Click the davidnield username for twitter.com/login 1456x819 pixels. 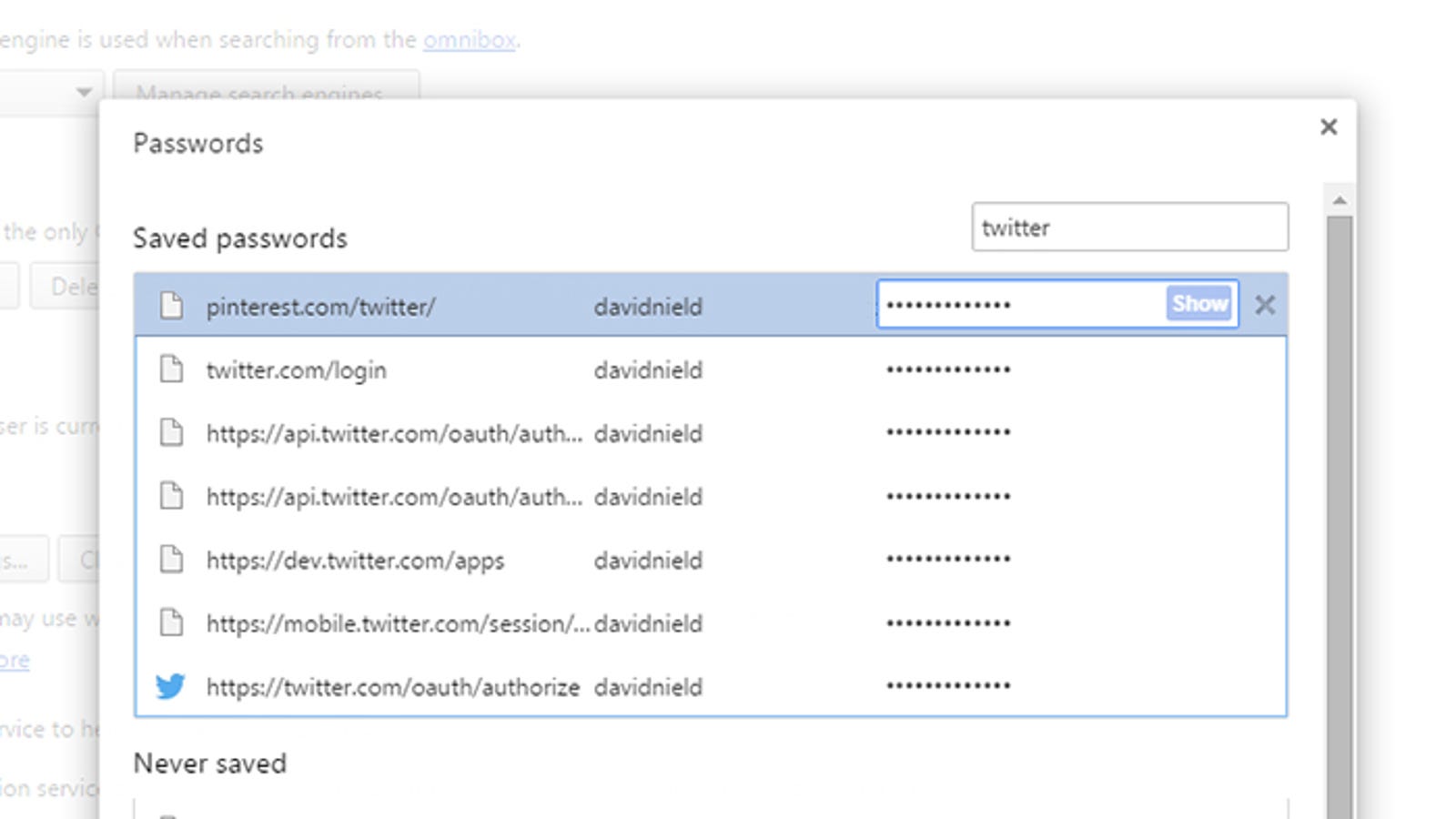tap(648, 370)
